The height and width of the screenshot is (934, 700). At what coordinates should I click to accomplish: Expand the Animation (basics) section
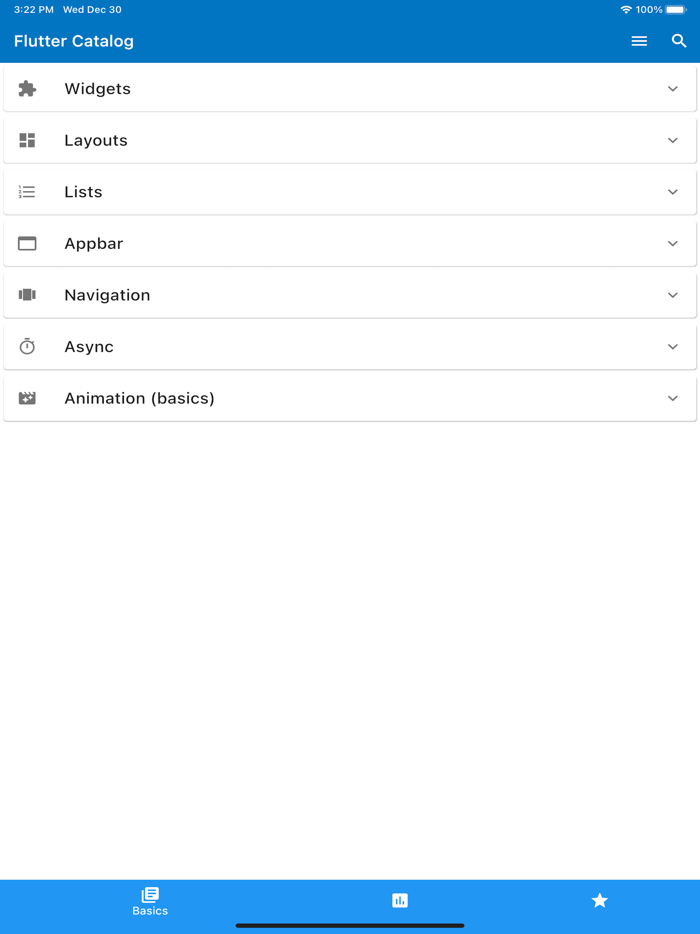(673, 398)
